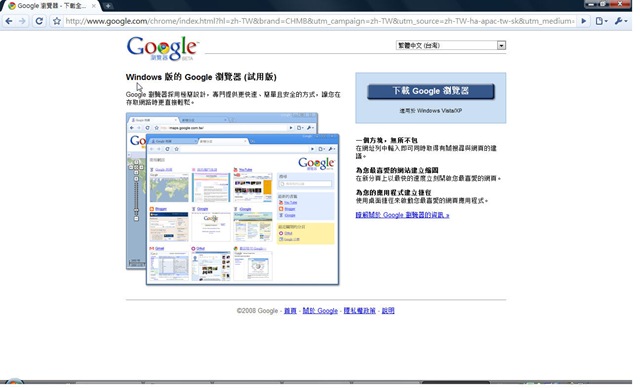Screen dimensions: 640x388
Task: Go forward using the forward arrow
Action: (x=22, y=21)
